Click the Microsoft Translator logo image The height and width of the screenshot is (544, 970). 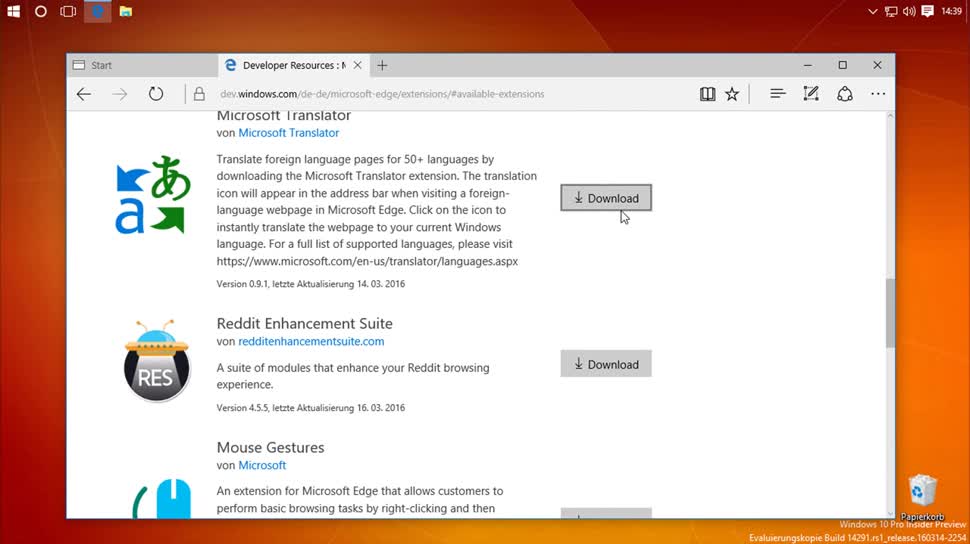pos(153,195)
